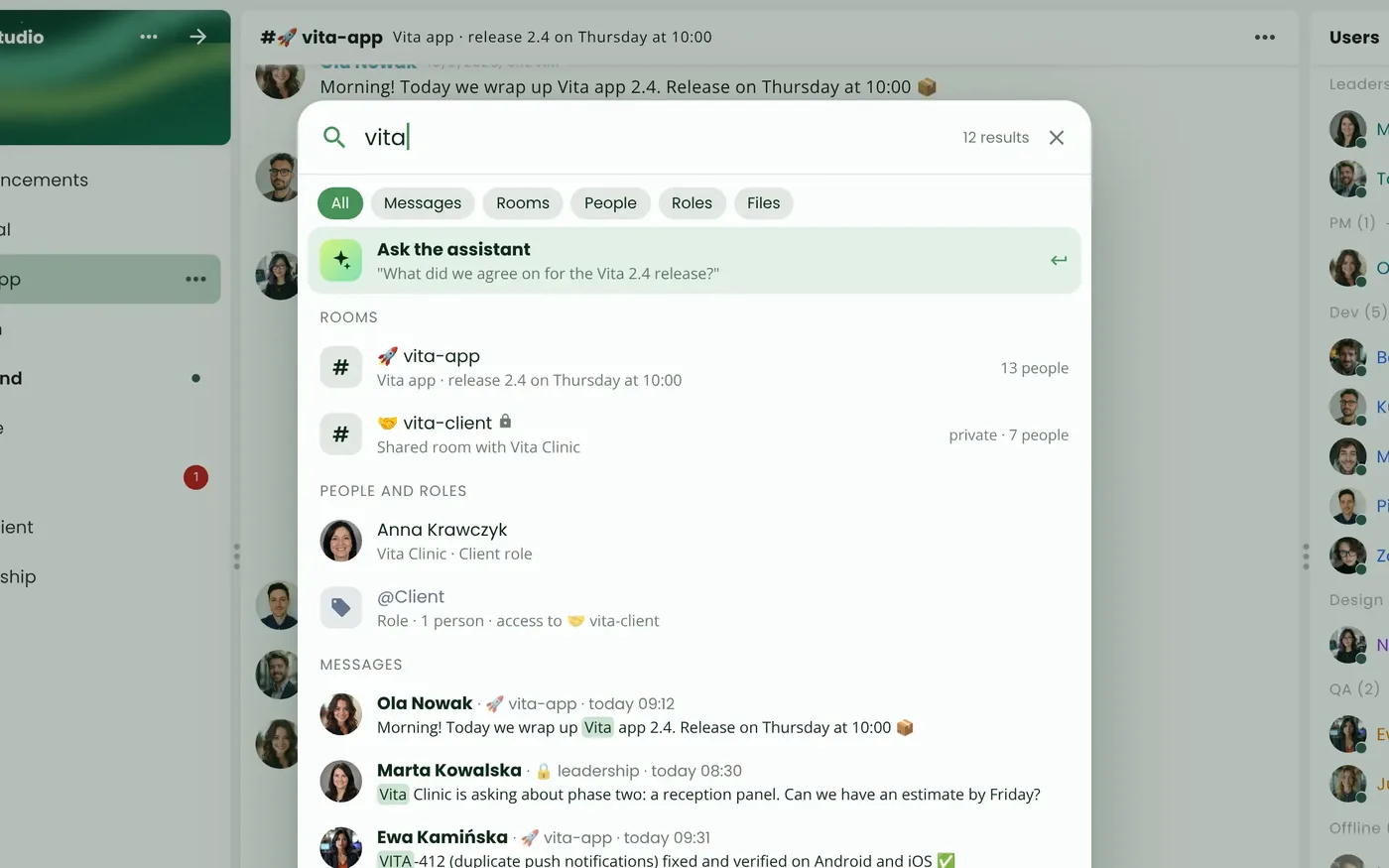This screenshot has height=868, width=1389.
Task: Click the left sidebar resize handle dots
Action: pos(236,557)
